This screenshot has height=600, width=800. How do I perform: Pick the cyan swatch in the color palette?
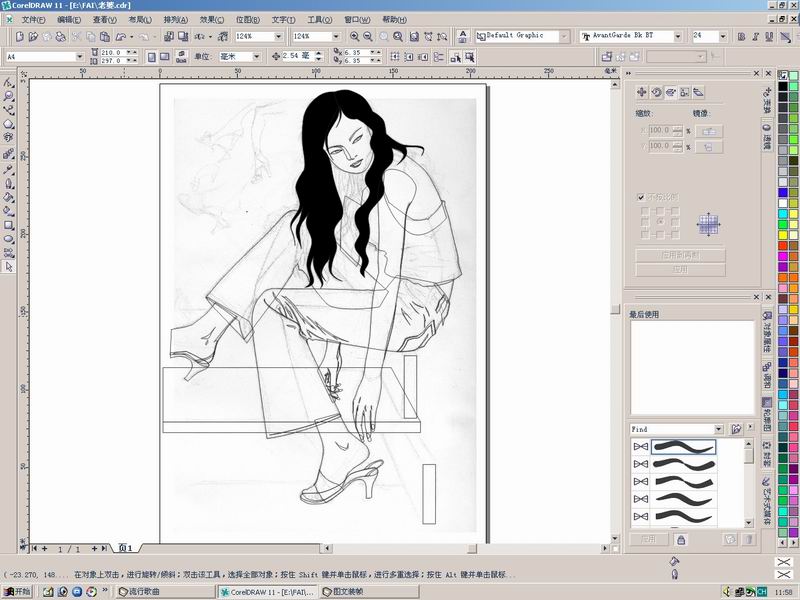(x=782, y=215)
